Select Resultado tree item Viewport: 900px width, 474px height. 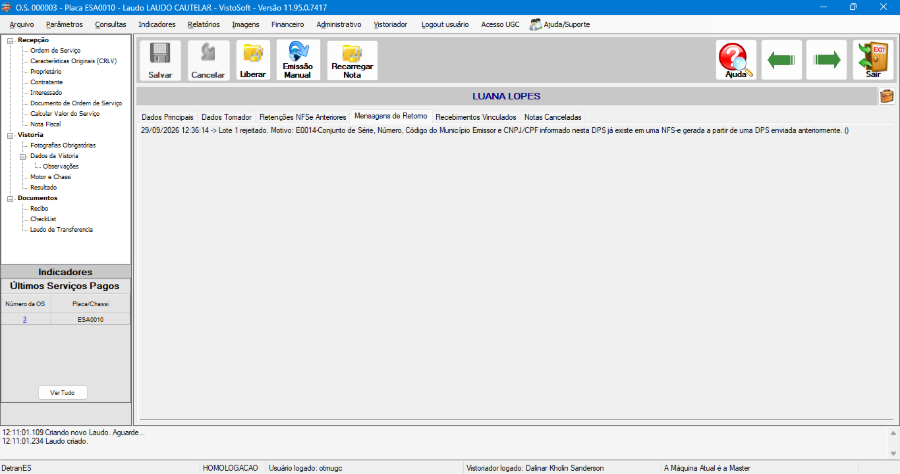click(44, 188)
